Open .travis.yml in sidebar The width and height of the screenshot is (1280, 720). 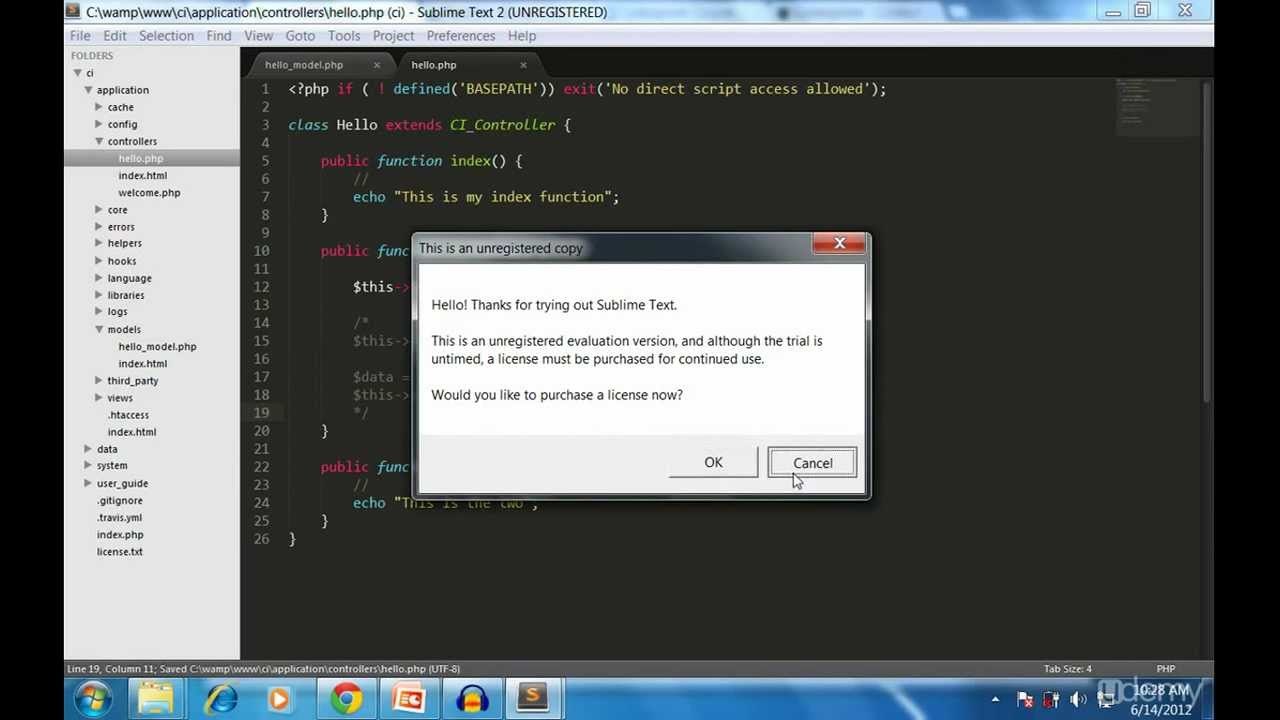[x=119, y=517]
